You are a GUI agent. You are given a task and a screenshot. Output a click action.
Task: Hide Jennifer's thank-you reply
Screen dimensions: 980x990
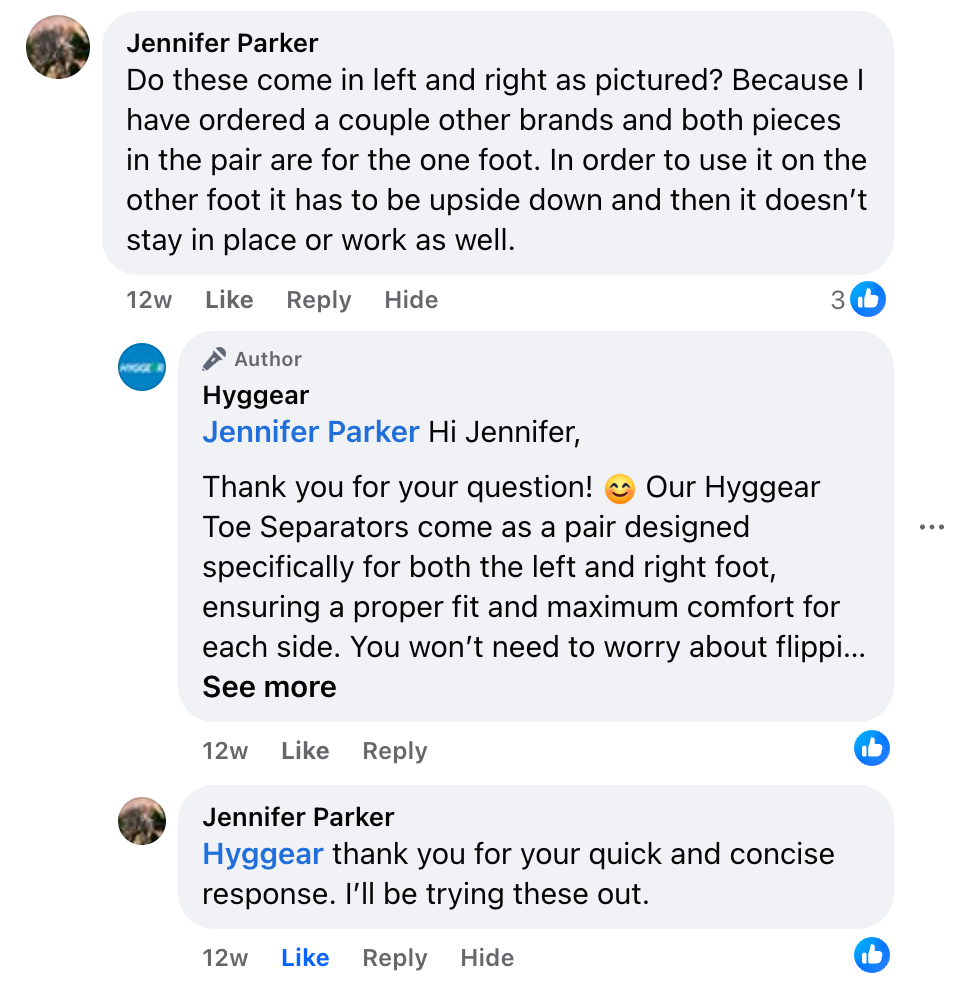487,958
